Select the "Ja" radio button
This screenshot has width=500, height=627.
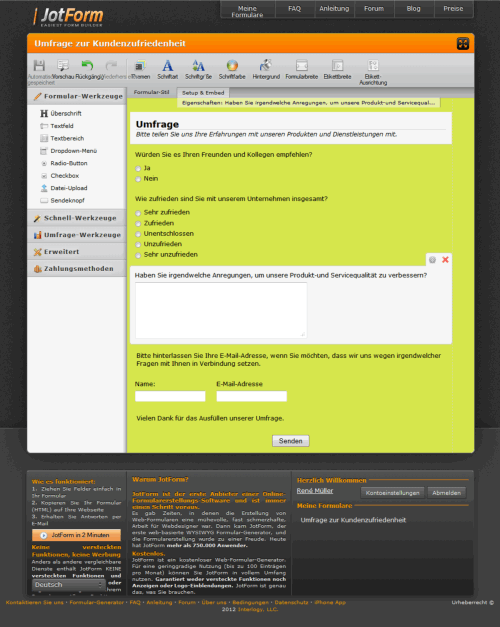tap(138, 169)
